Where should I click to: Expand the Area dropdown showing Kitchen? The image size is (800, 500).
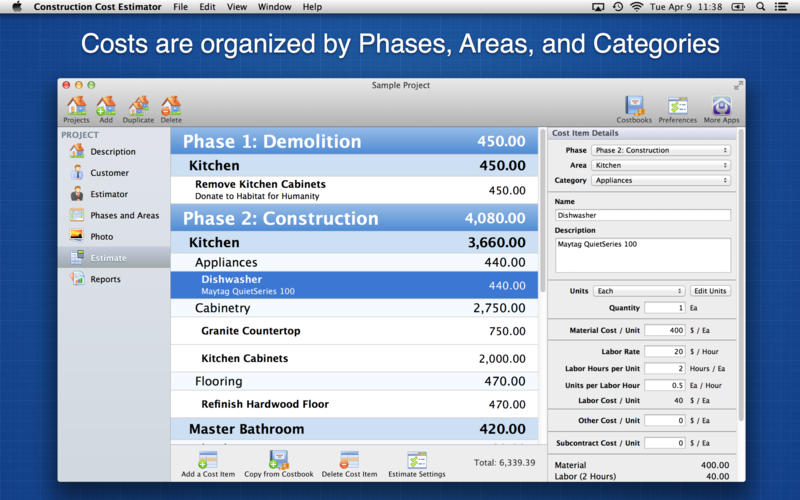pos(660,165)
